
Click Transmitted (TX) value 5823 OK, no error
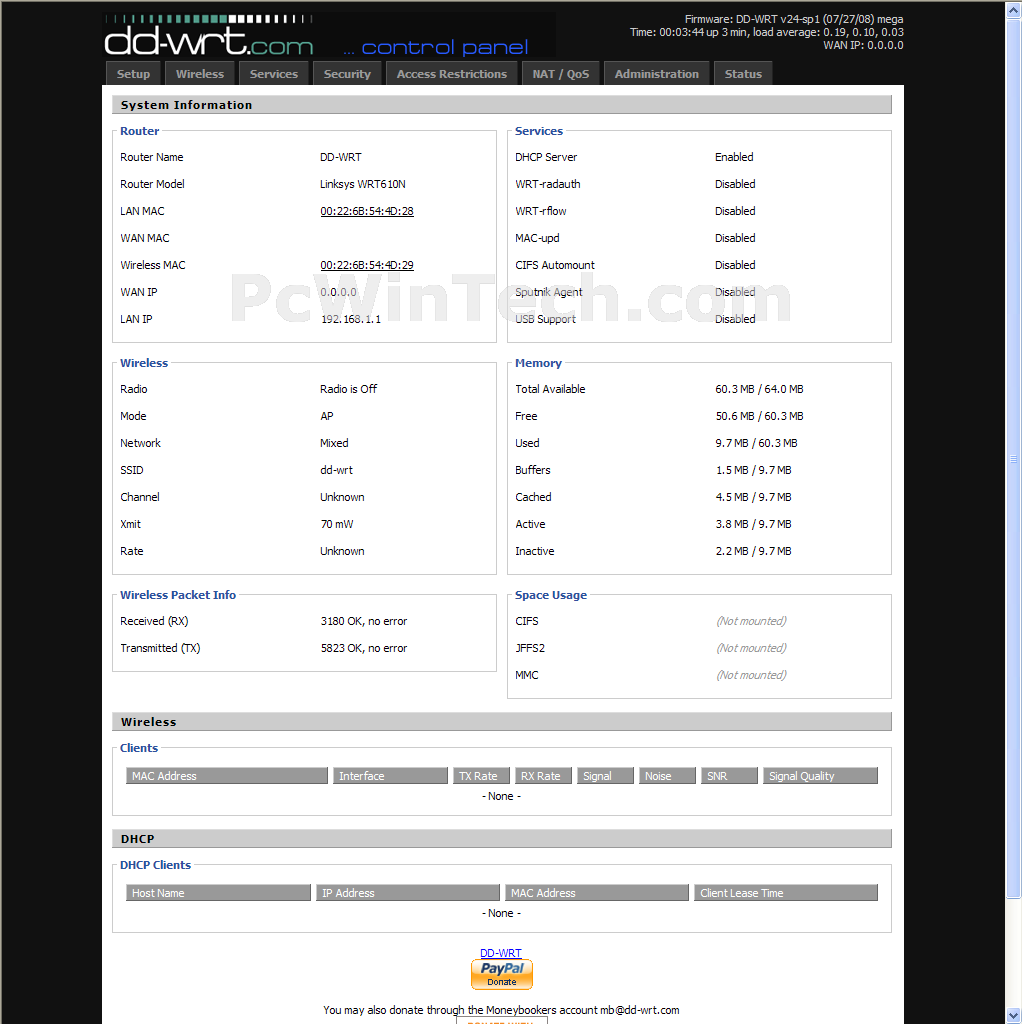coord(364,648)
